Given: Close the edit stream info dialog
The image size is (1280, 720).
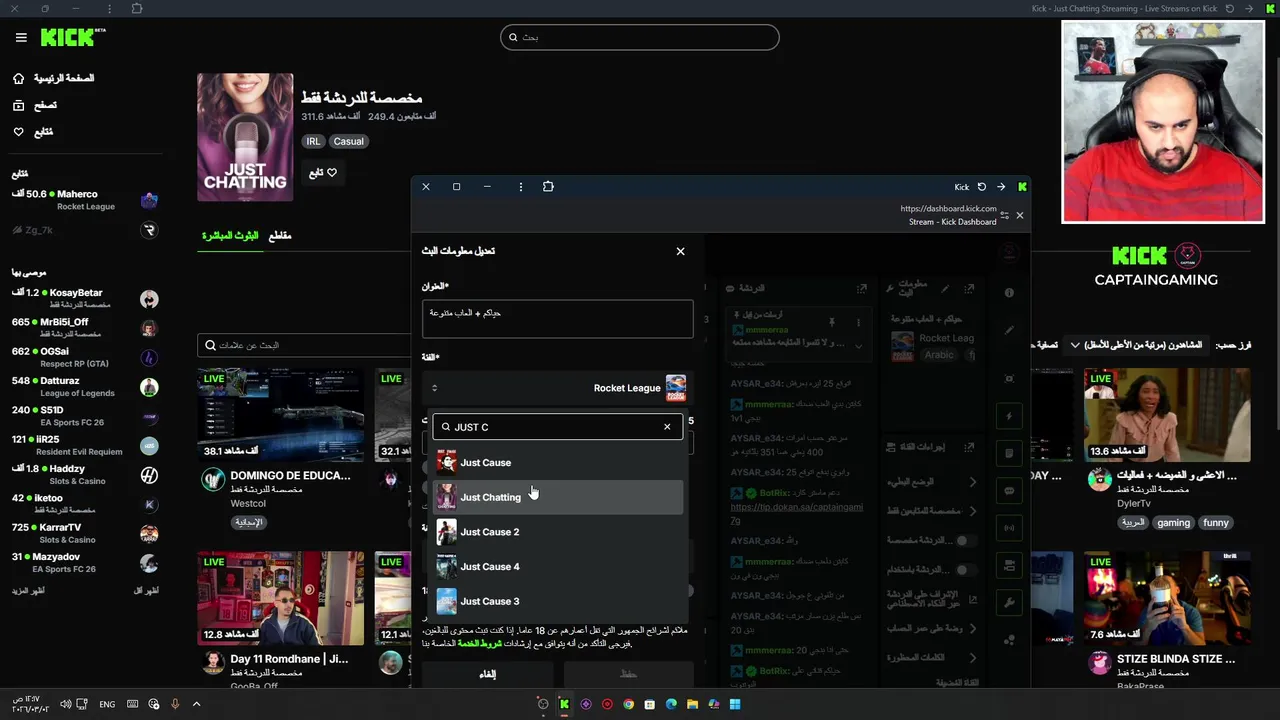Looking at the screenshot, I should (x=681, y=251).
